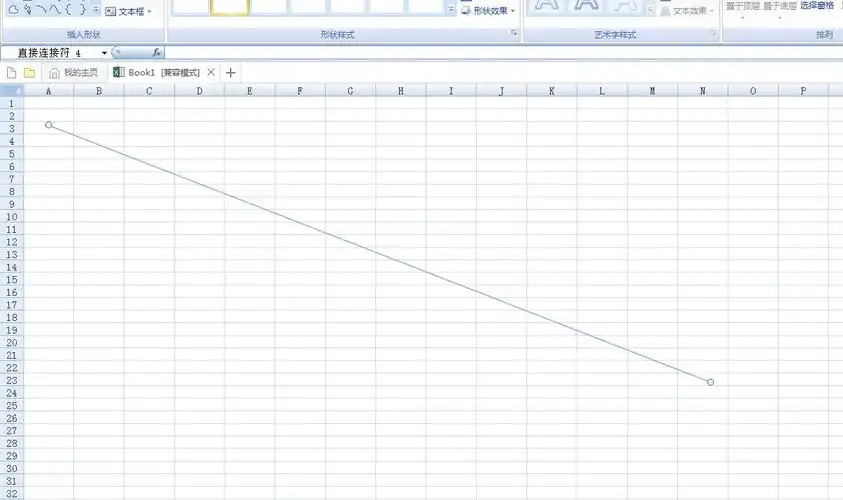Choose the third shape style thumbnail

click(x=269, y=7)
